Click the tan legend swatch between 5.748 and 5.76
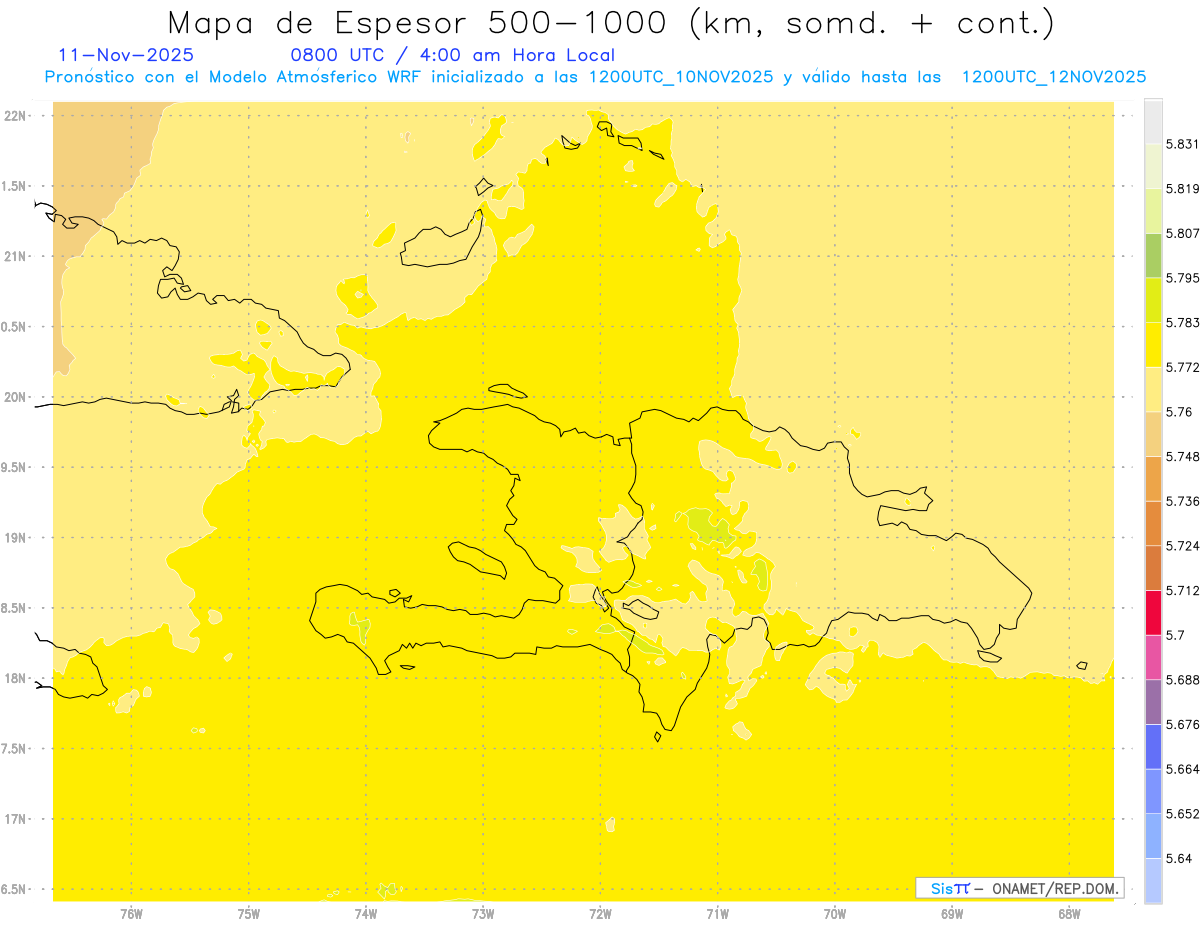The image size is (1200, 927). coord(1153,434)
